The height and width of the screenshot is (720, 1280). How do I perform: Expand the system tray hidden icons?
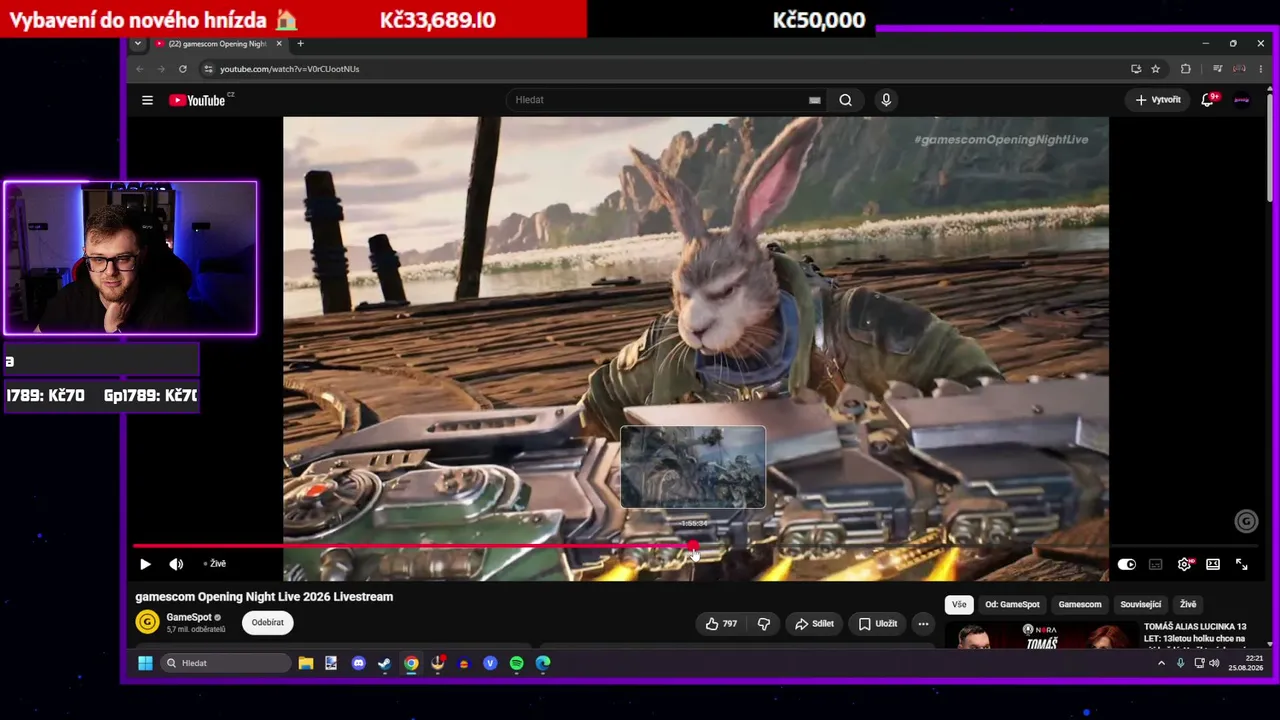[1161, 663]
